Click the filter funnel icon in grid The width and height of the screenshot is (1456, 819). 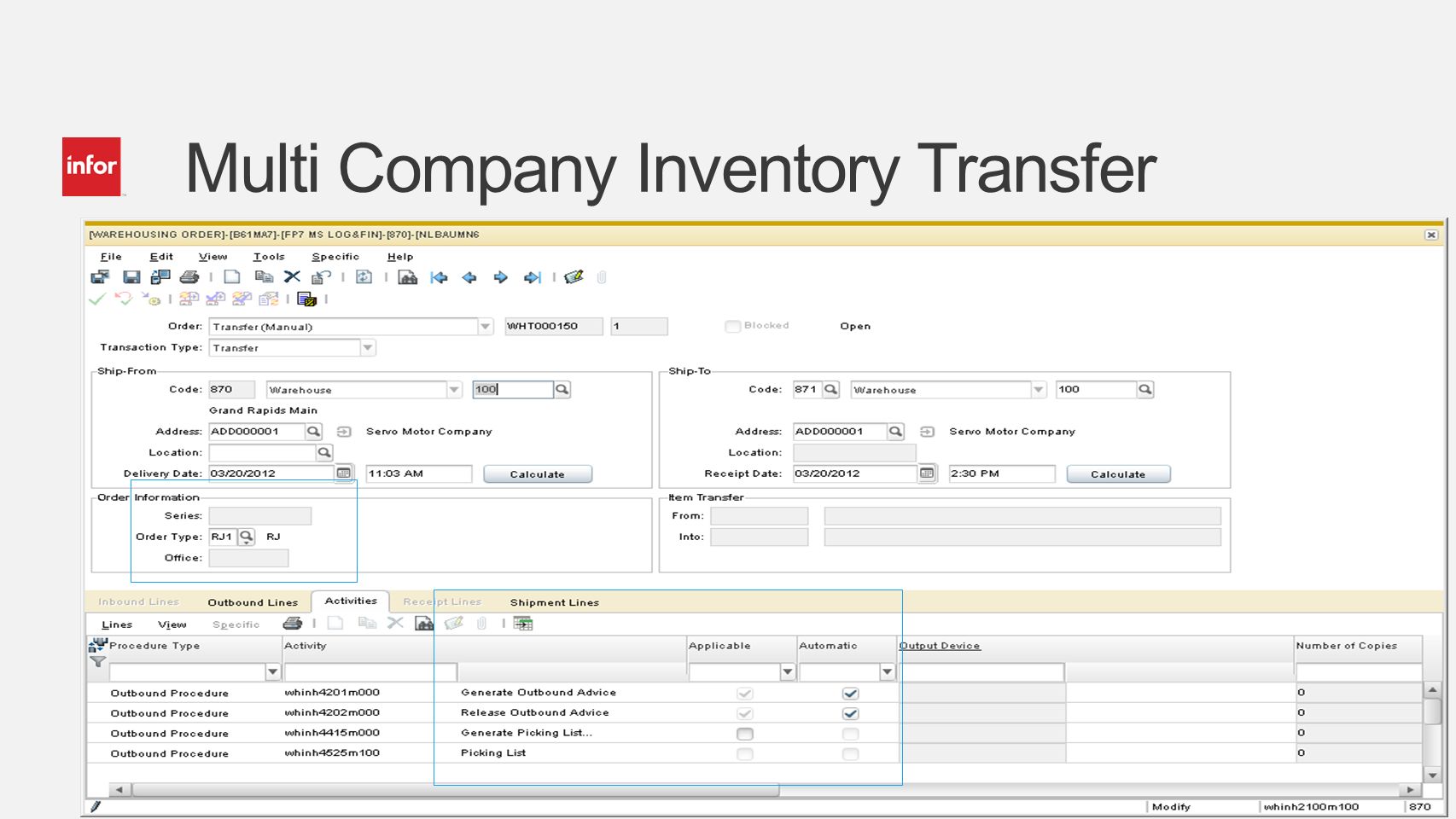pos(98,661)
